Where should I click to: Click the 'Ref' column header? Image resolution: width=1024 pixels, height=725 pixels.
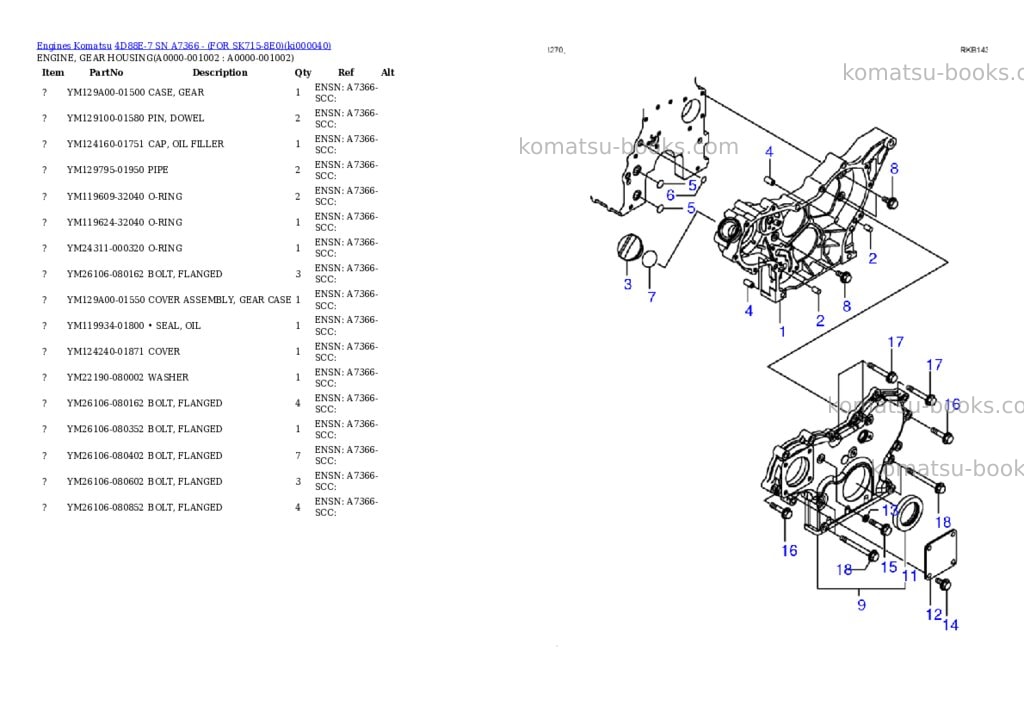tap(345, 72)
